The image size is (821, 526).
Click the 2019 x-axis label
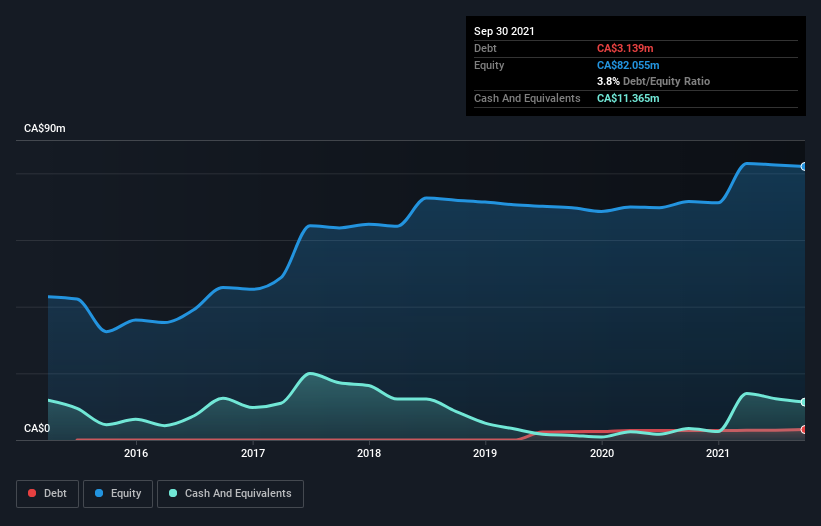coord(485,453)
